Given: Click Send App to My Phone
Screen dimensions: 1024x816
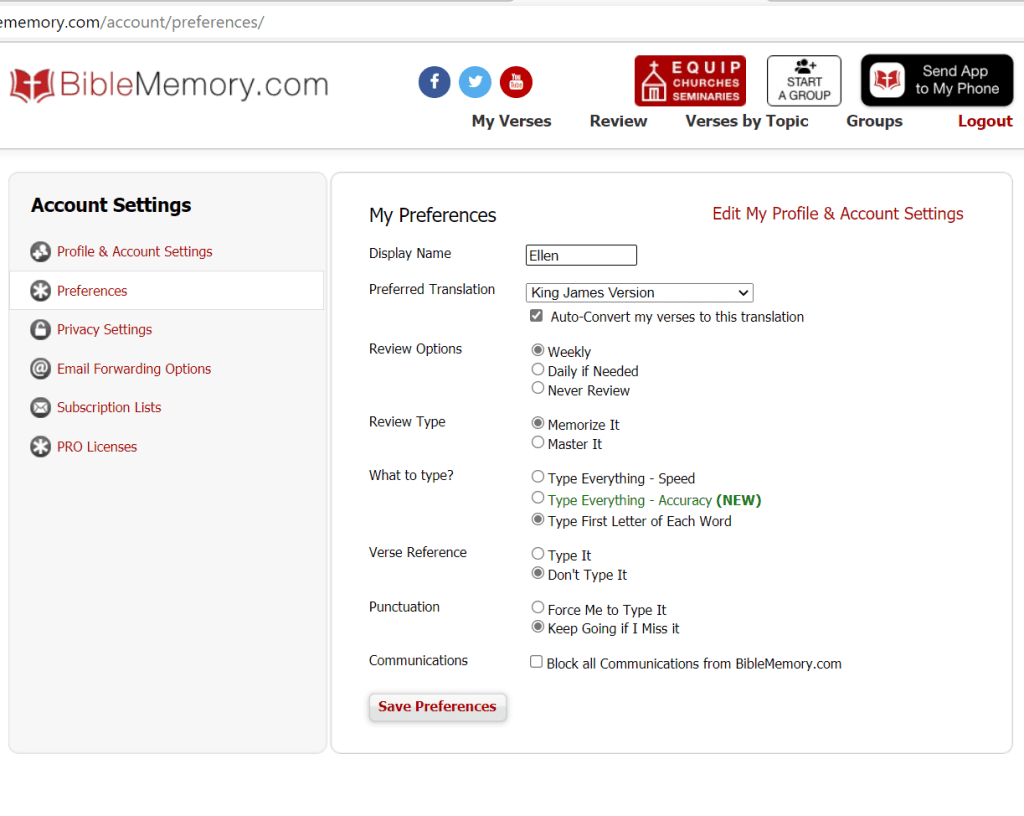Looking at the screenshot, I should tap(937, 80).
